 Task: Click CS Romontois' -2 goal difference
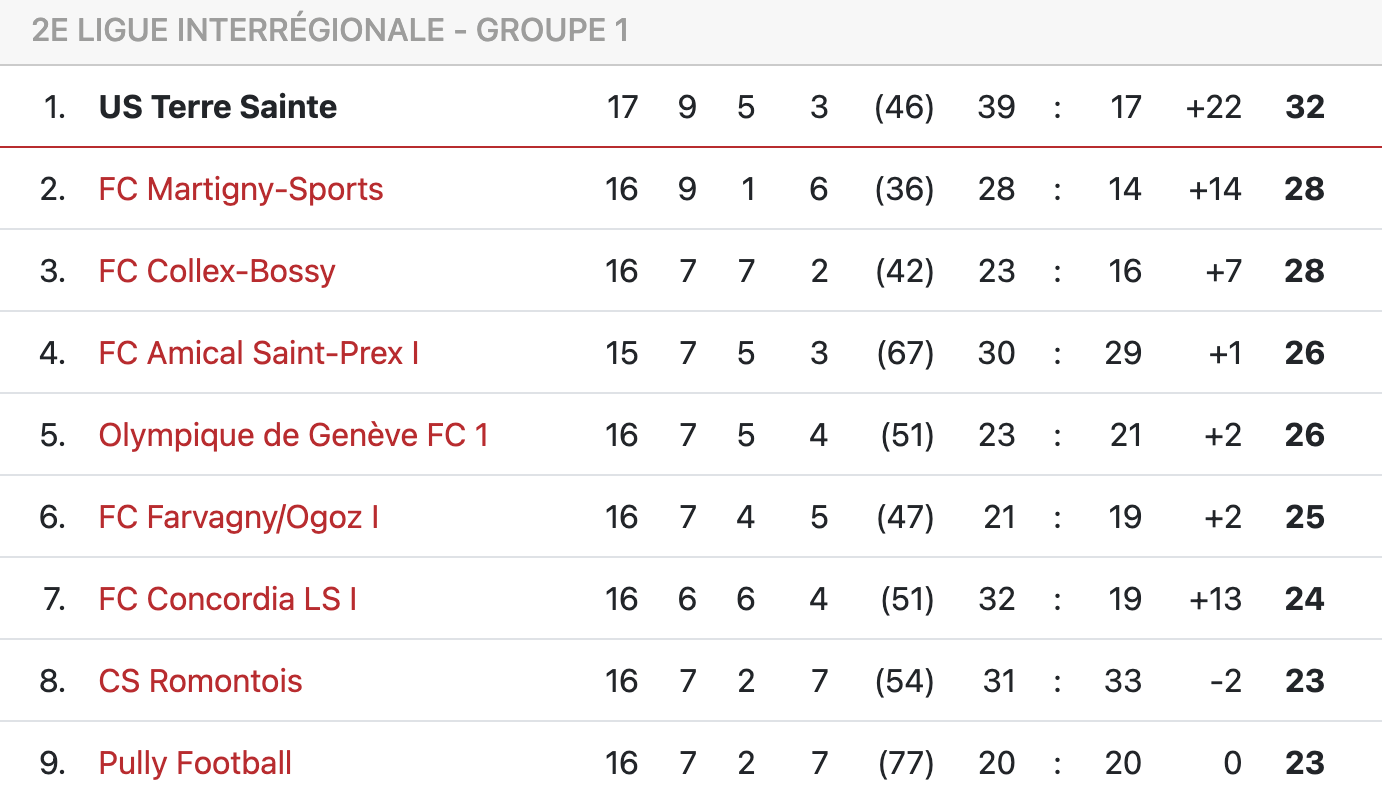(x=1224, y=681)
